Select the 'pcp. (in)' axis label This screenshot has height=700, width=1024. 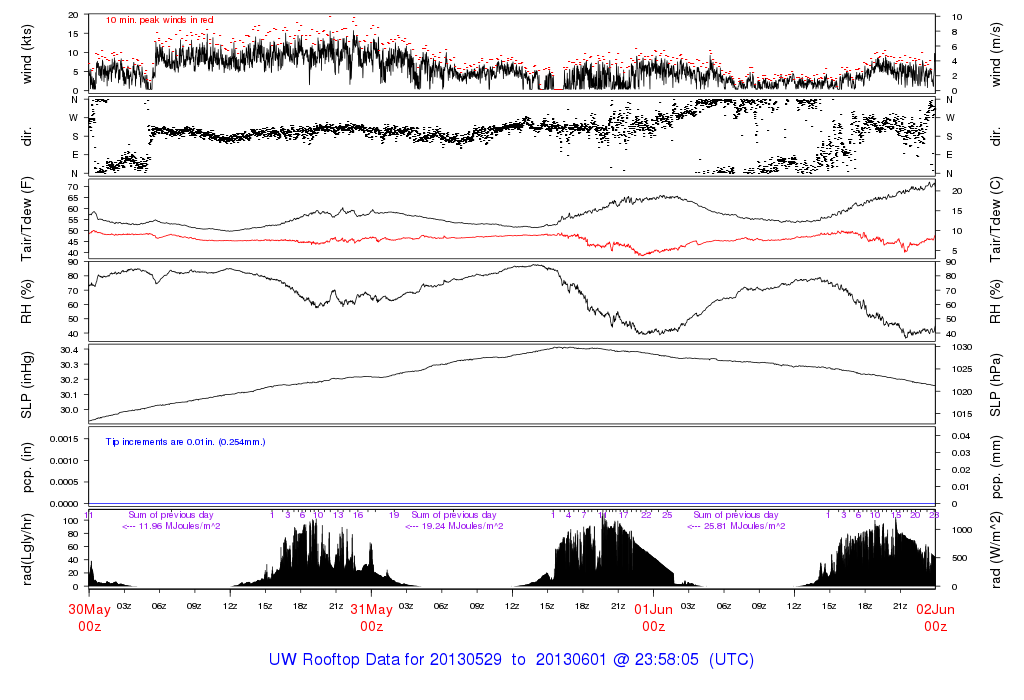pyautogui.click(x=28, y=466)
